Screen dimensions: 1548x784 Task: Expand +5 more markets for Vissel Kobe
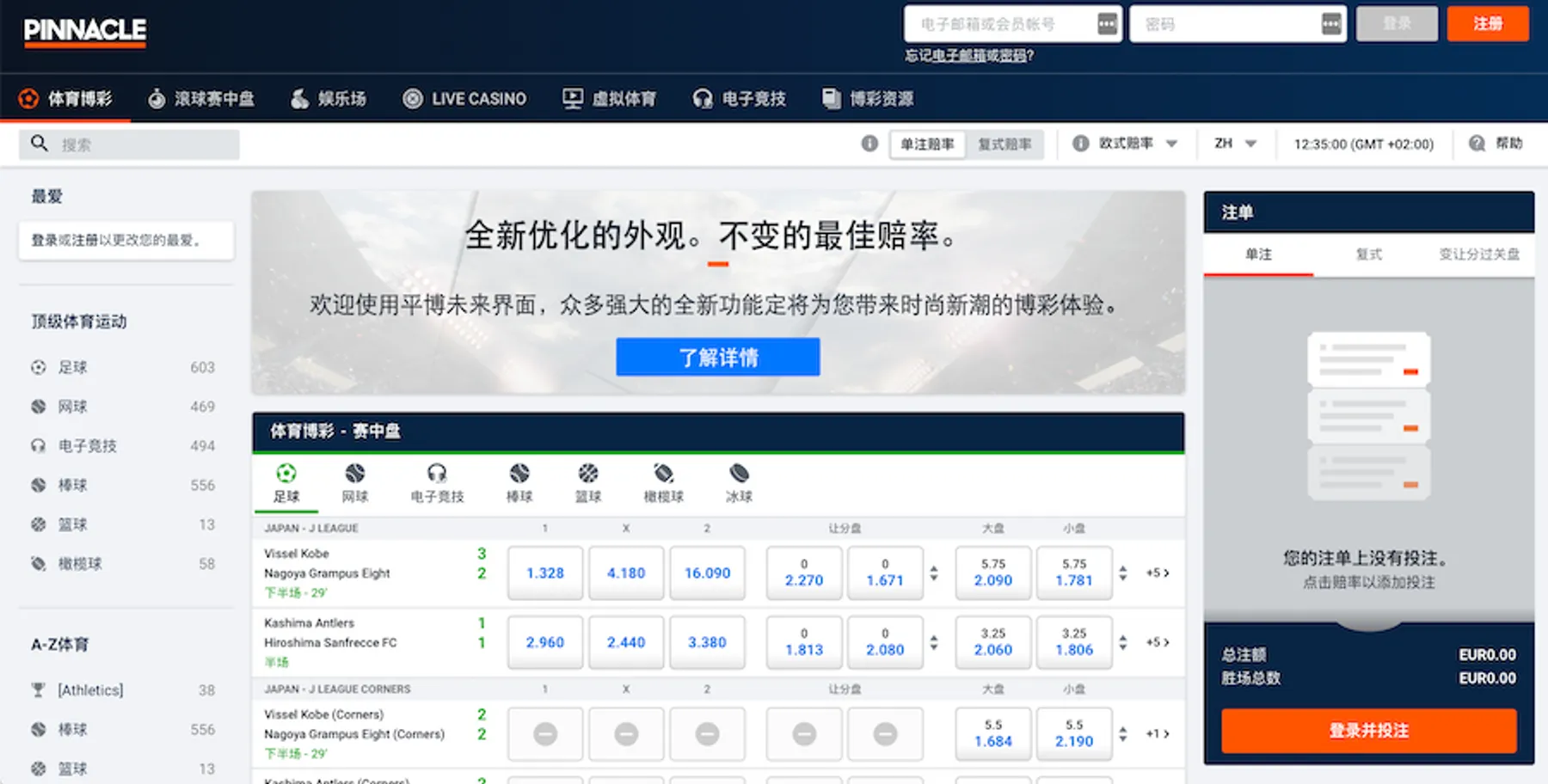(x=1158, y=573)
